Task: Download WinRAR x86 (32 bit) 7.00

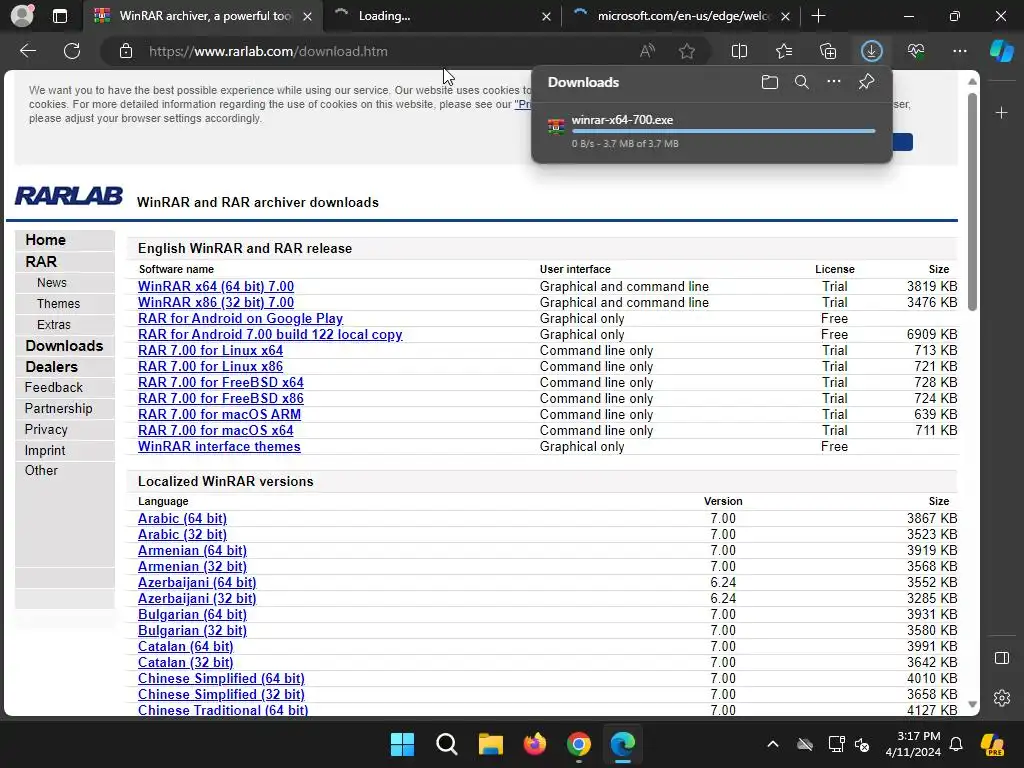Action: [216, 302]
